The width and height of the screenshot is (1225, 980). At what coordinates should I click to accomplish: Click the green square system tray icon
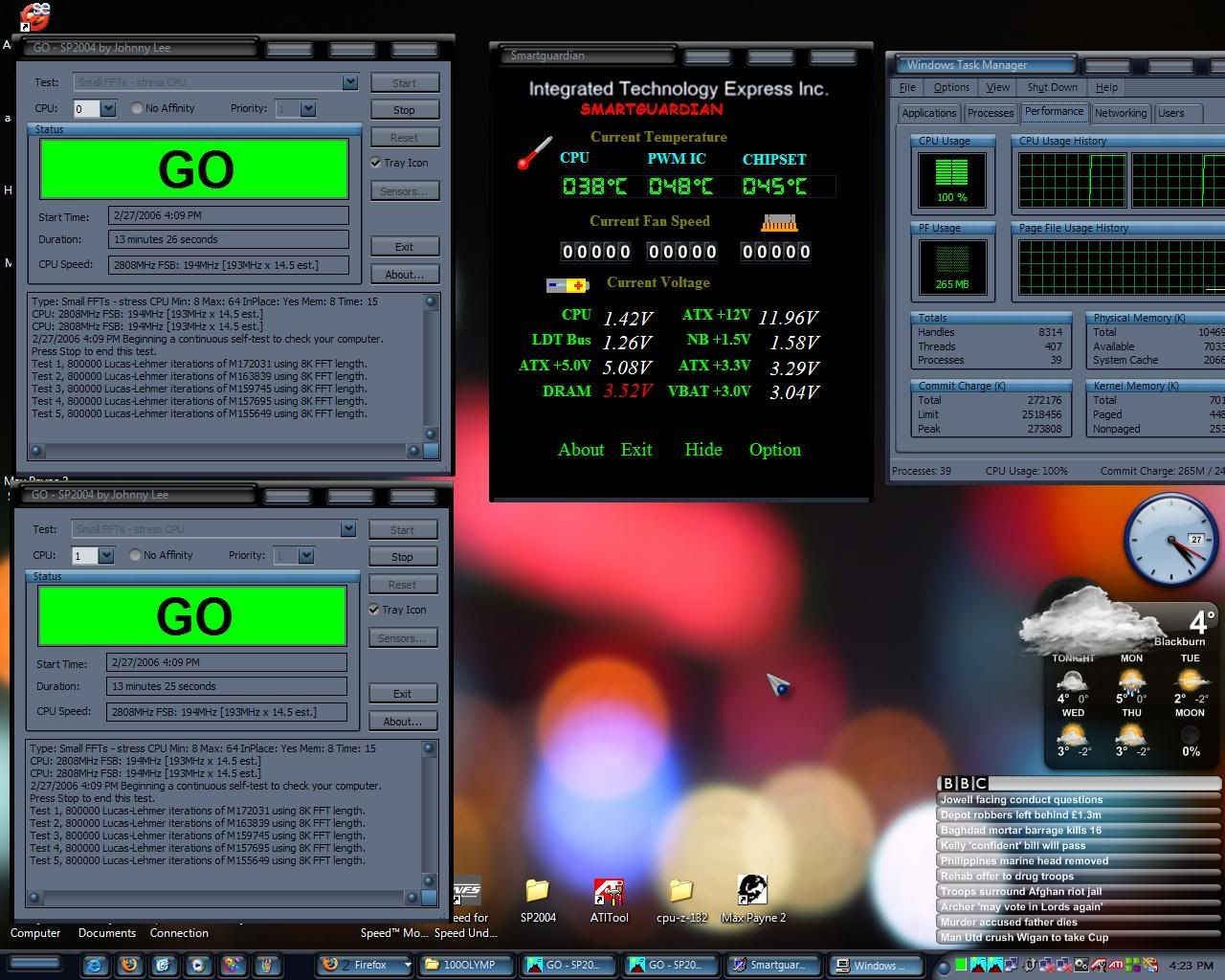pyautogui.click(x=961, y=965)
